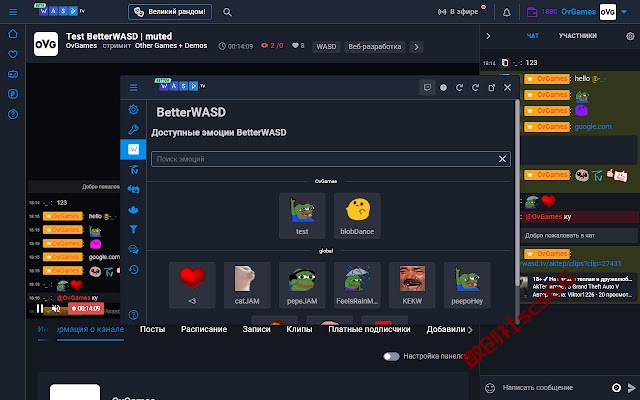Open the FFZ cloud-shaped icon in BetterWASD sidebar
Image resolution: width=640 pixels, height=400 pixels.
click(x=133, y=210)
